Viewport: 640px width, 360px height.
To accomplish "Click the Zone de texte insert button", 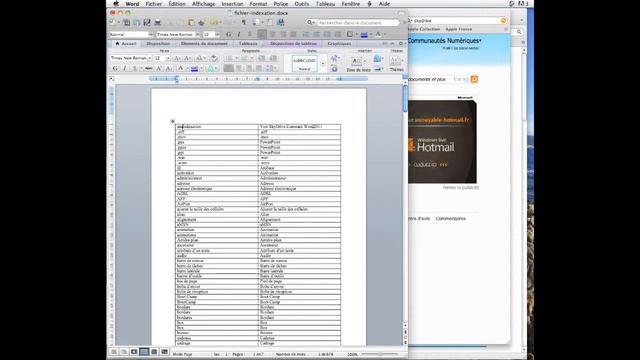I will click(358, 64).
